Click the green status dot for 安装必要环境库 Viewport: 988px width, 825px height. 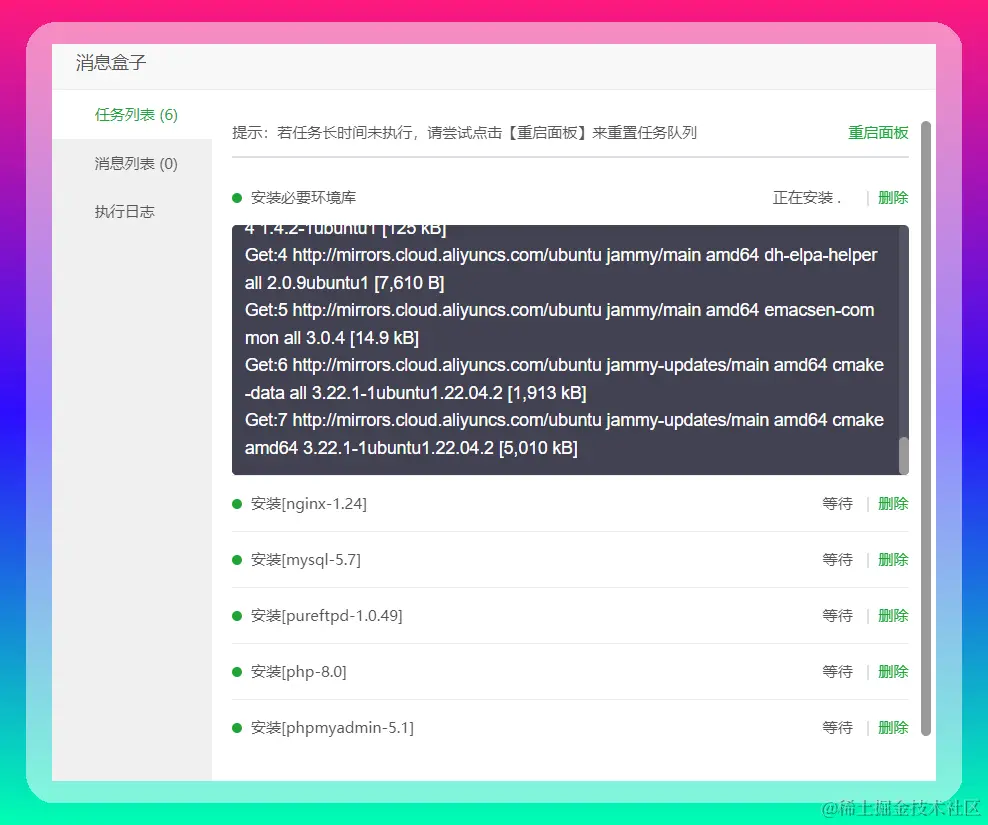[x=237, y=199]
